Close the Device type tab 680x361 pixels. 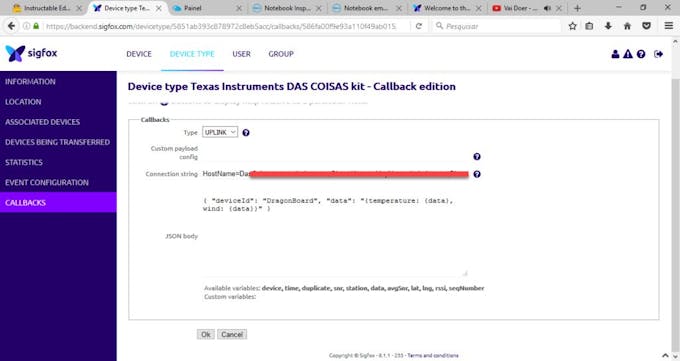[159, 8]
